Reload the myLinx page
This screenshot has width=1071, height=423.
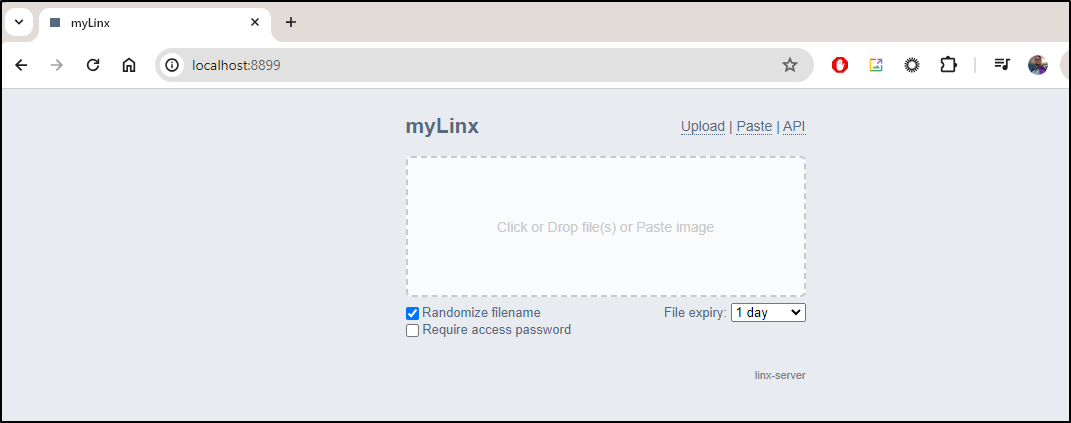pyautogui.click(x=93, y=65)
